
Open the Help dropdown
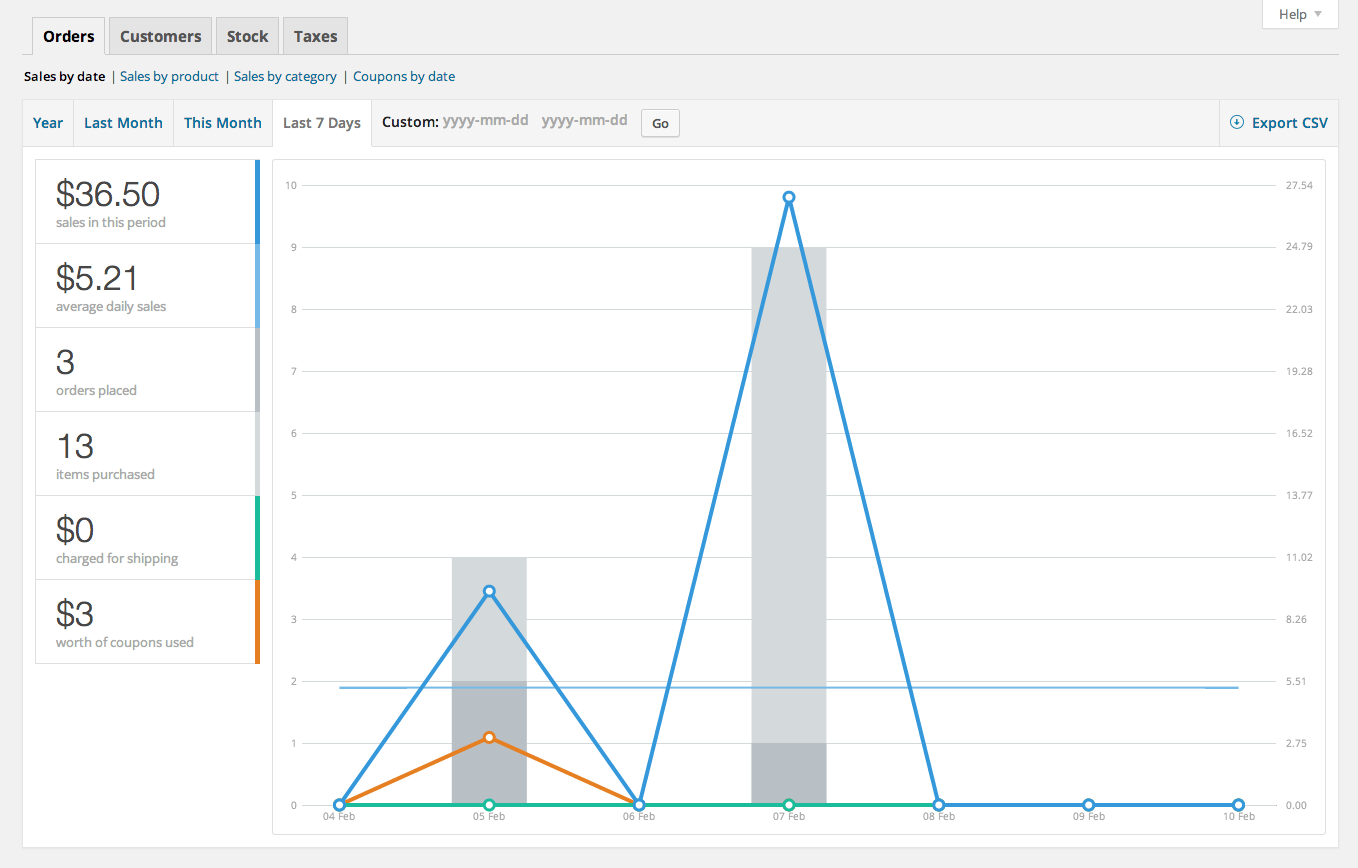tap(1299, 14)
